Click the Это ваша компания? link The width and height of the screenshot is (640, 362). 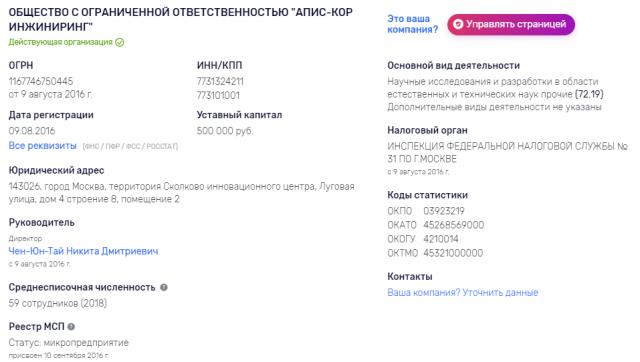point(413,24)
